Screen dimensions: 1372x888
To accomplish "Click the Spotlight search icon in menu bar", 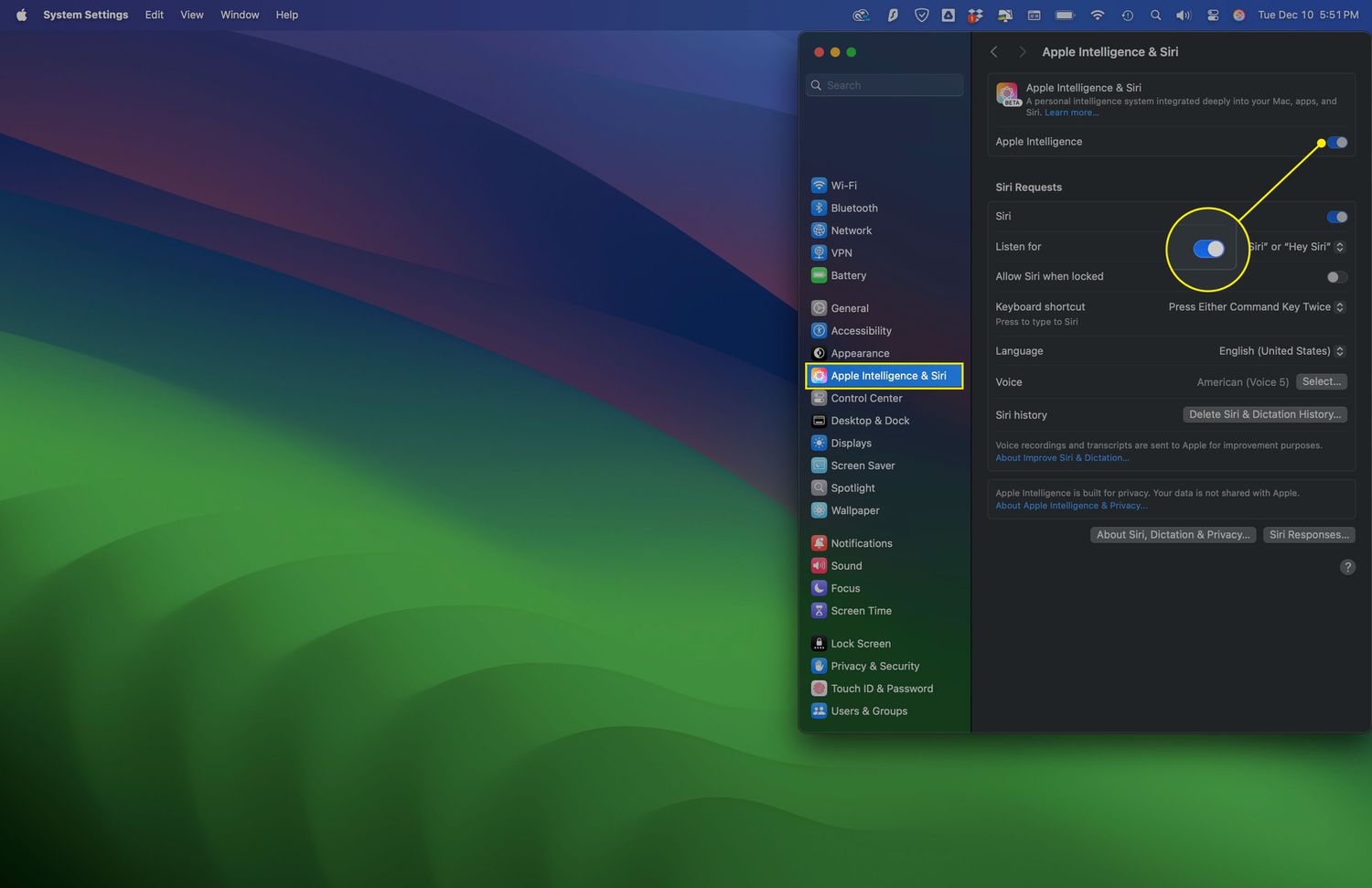I will click(x=1155, y=15).
